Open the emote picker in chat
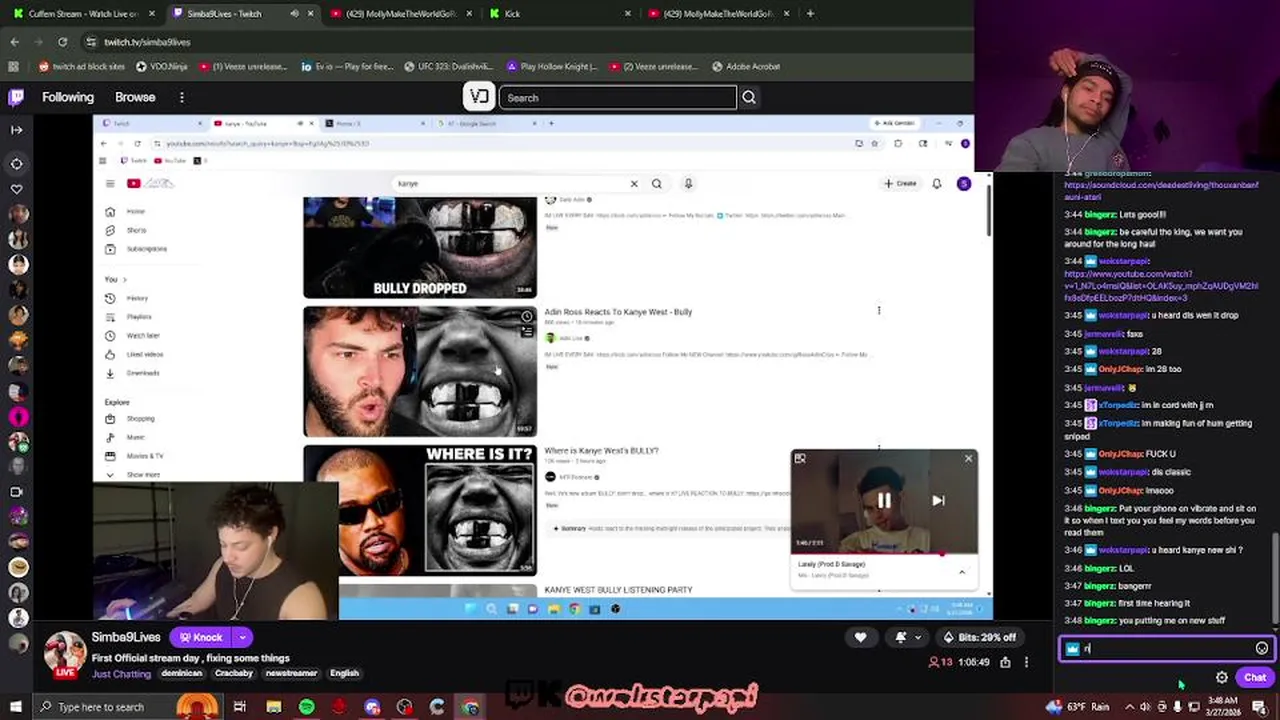Screen dimensions: 1280x720 [x=1262, y=648]
